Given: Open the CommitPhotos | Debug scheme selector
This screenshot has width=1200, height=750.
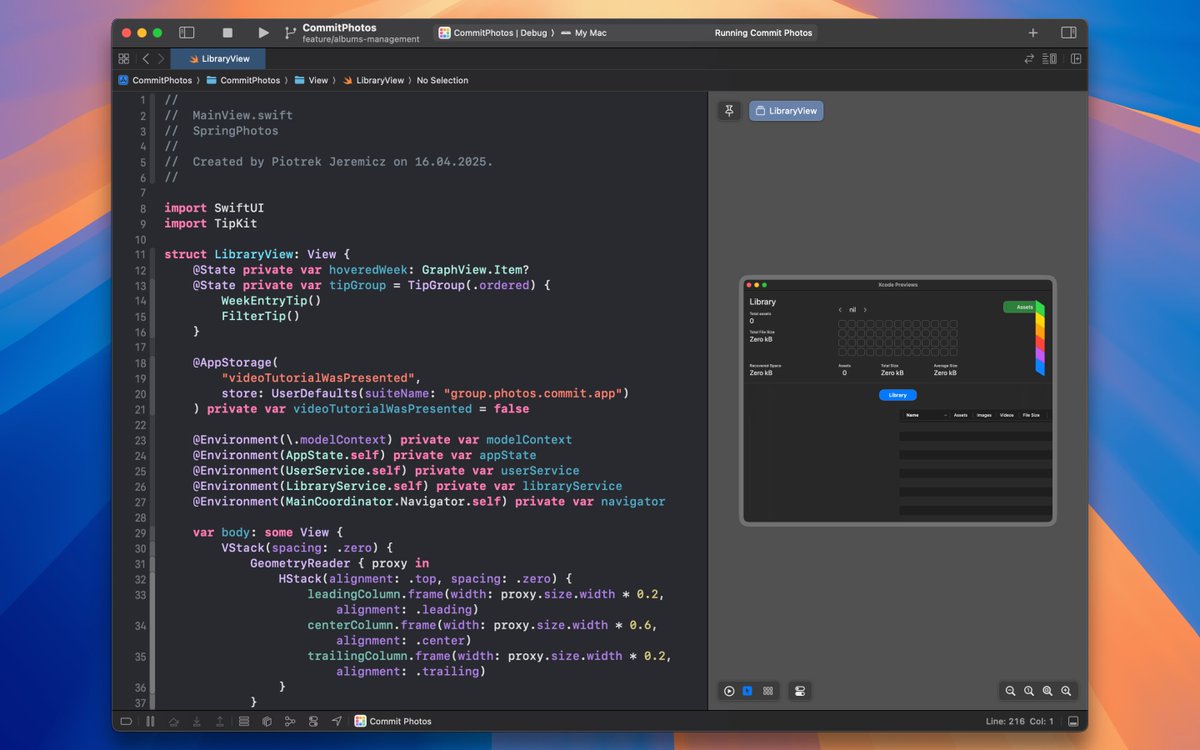Looking at the screenshot, I should [493, 33].
